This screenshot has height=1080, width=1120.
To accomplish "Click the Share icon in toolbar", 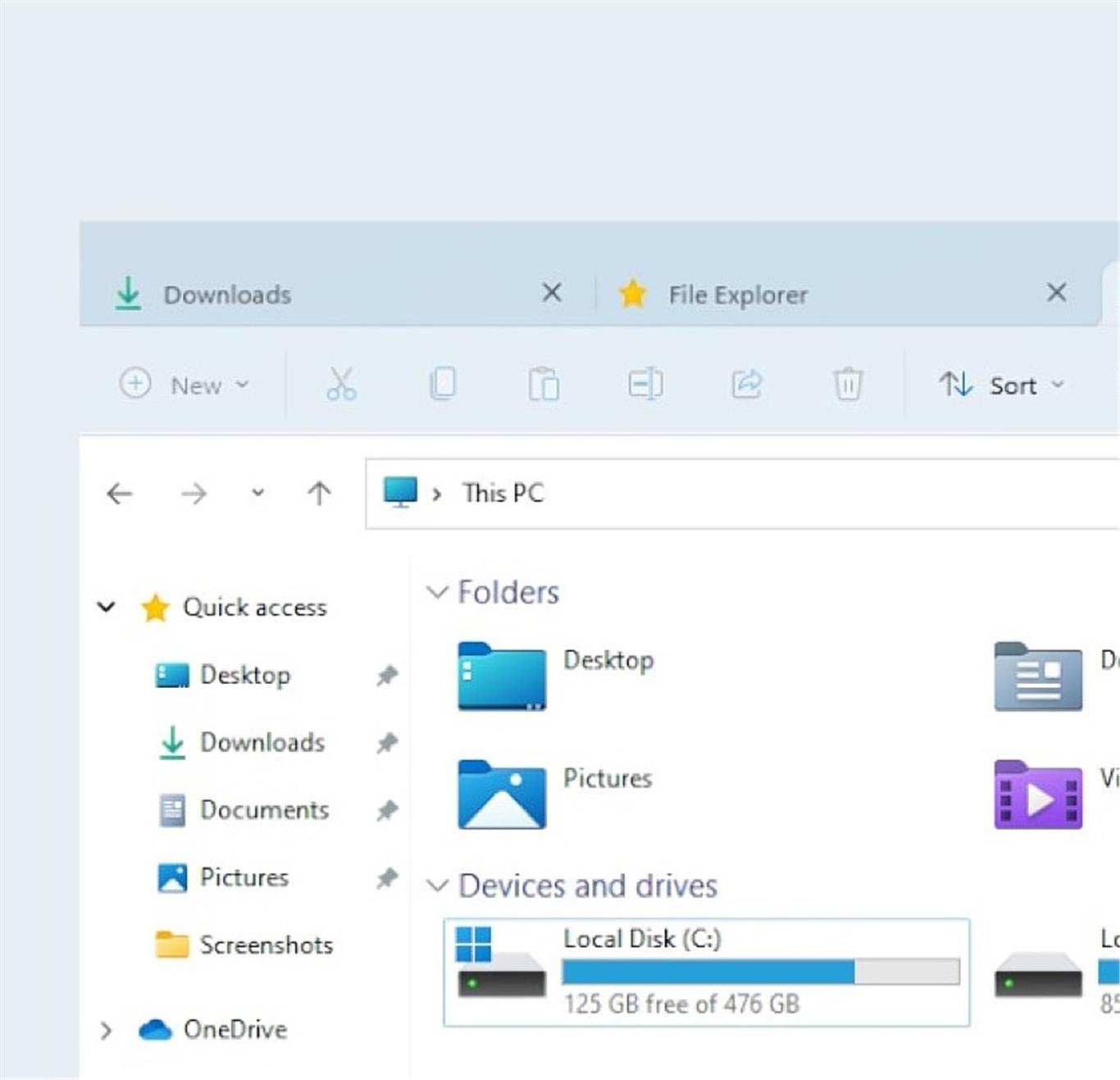I will coord(746,384).
